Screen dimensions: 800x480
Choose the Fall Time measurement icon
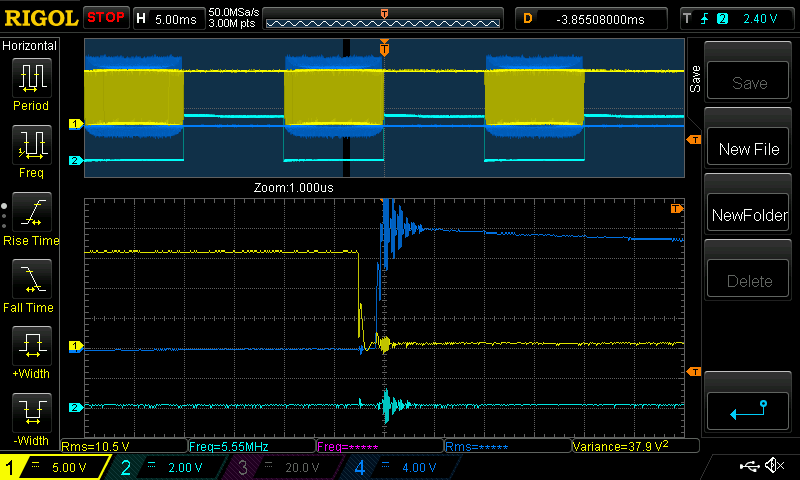31,281
